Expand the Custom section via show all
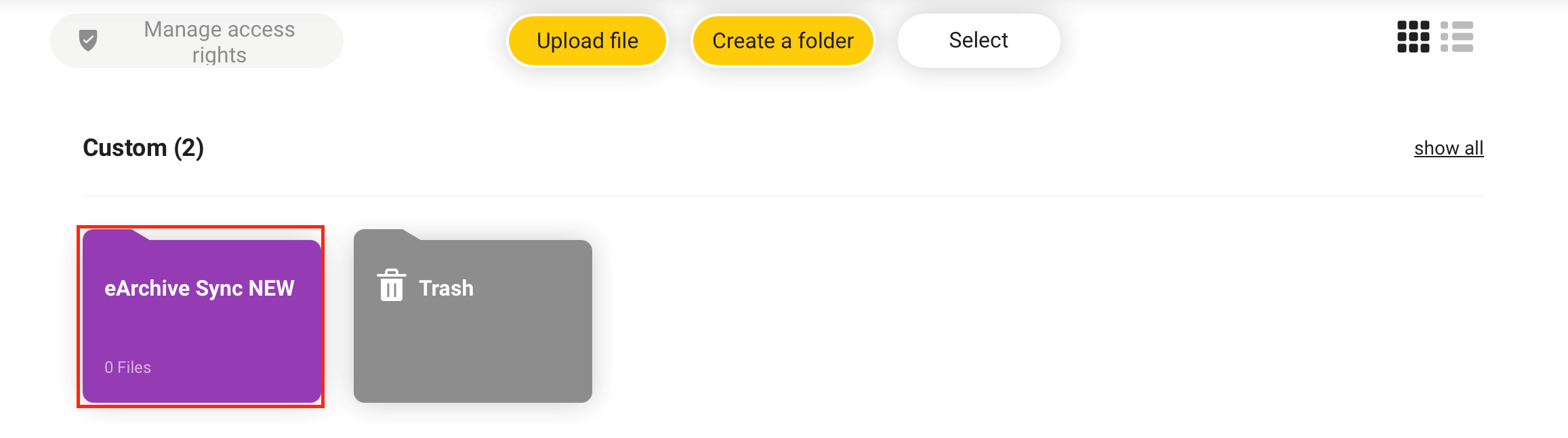This screenshot has width=1568, height=438. coord(1449,148)
